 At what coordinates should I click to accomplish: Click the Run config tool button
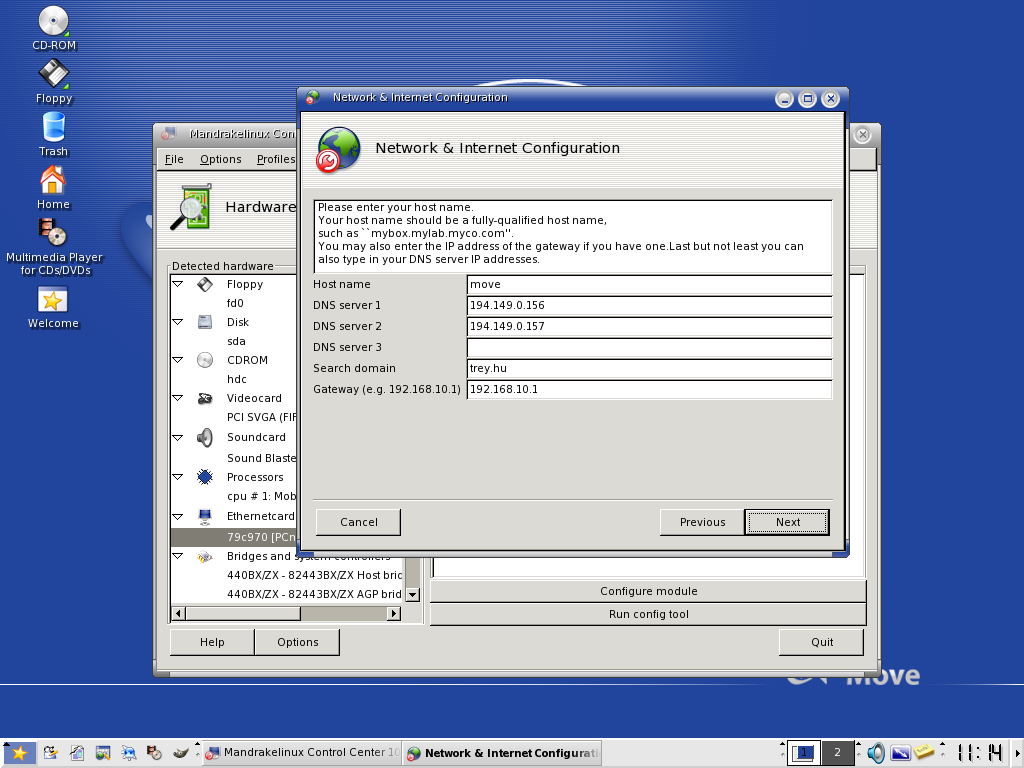pos(648,614)
